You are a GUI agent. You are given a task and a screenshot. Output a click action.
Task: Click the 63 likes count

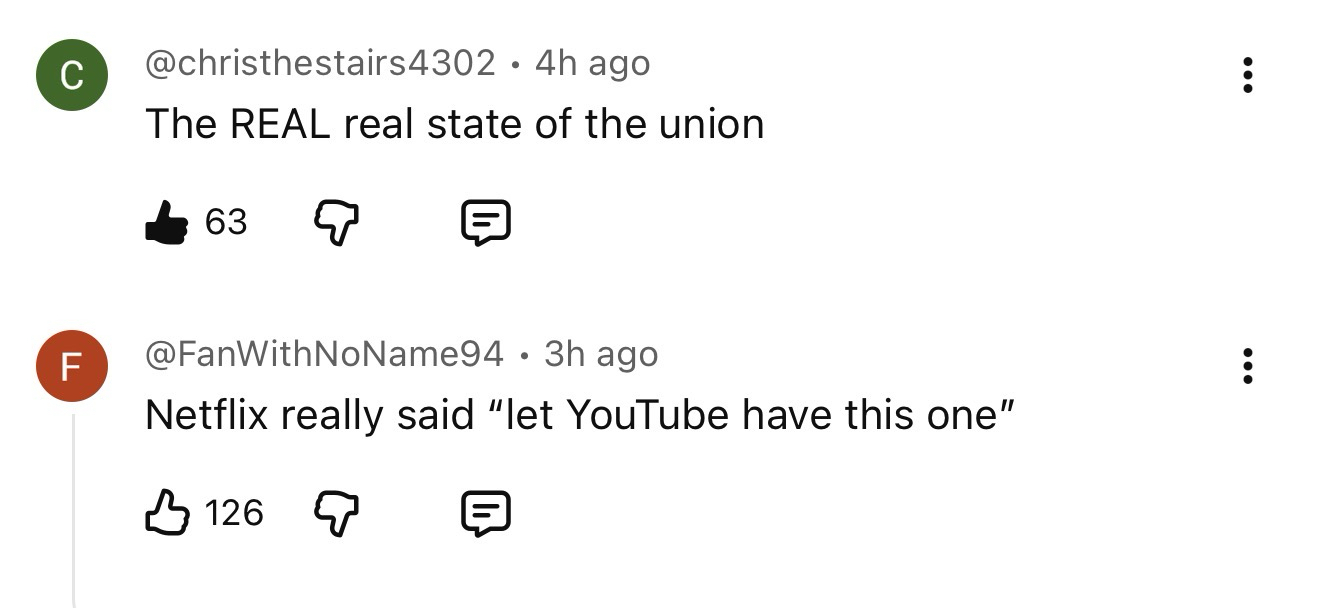coord(226,222)
